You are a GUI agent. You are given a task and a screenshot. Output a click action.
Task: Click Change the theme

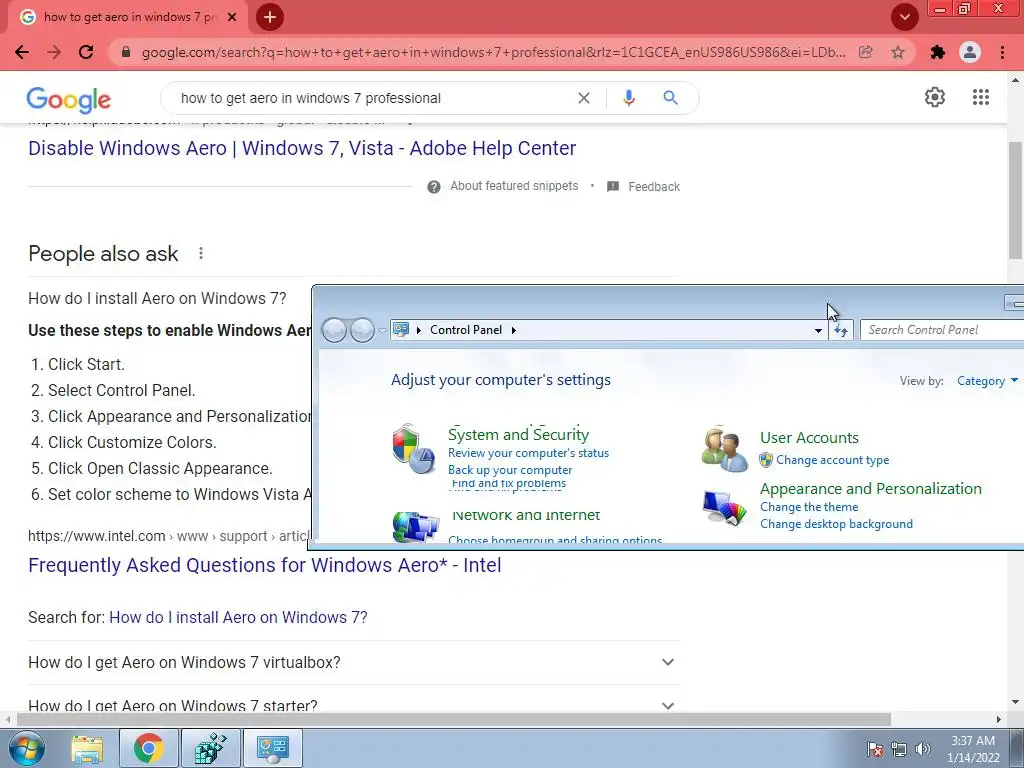(809, 507)
